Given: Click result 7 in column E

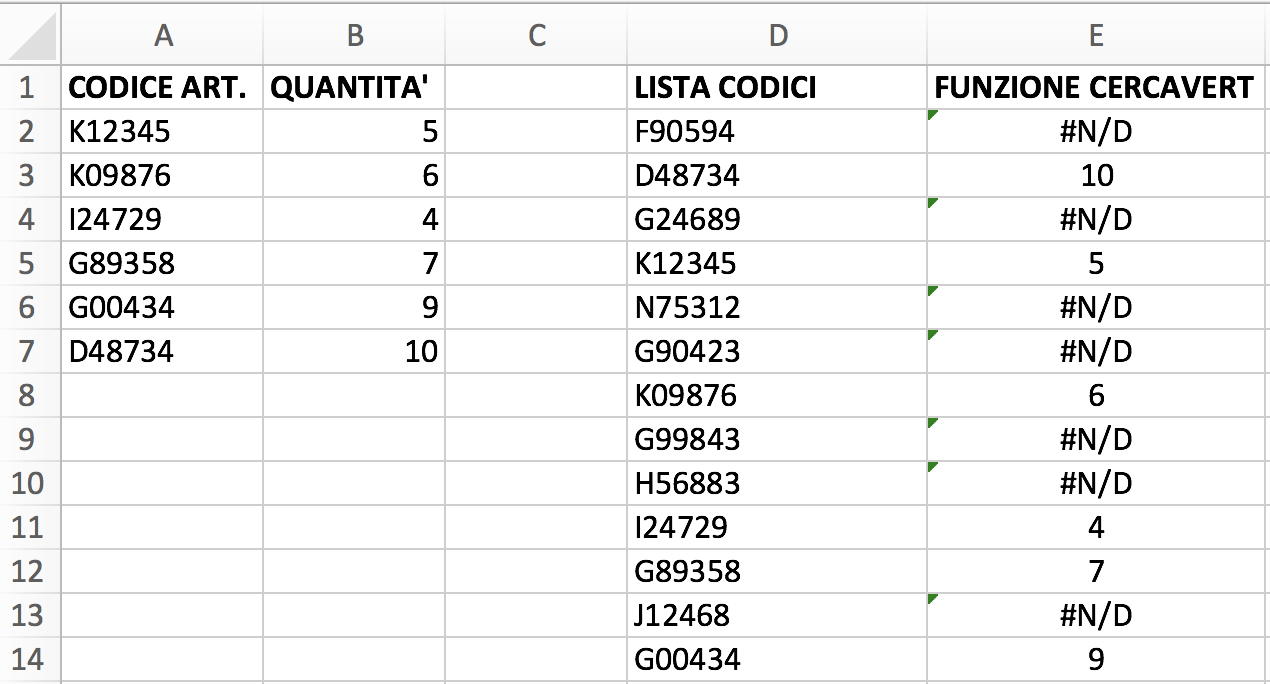Looking at the screenshot, I should (x=1098, y=572).
